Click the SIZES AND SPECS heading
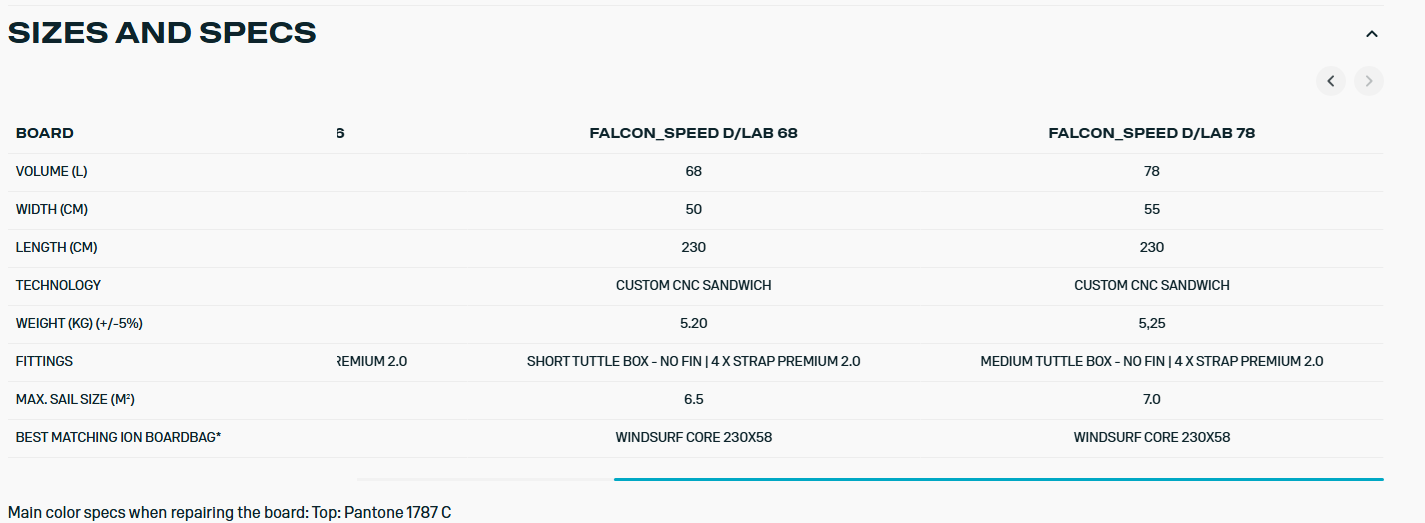Viewport: 1425px width, 523px height. point(162,33)
